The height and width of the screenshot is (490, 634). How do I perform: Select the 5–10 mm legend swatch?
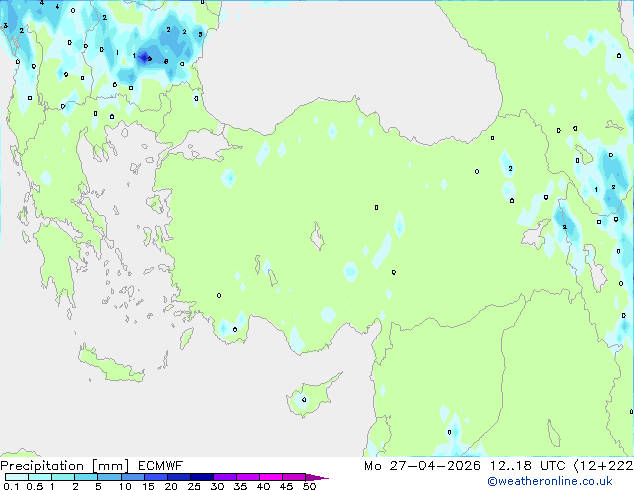click(109, 477)
